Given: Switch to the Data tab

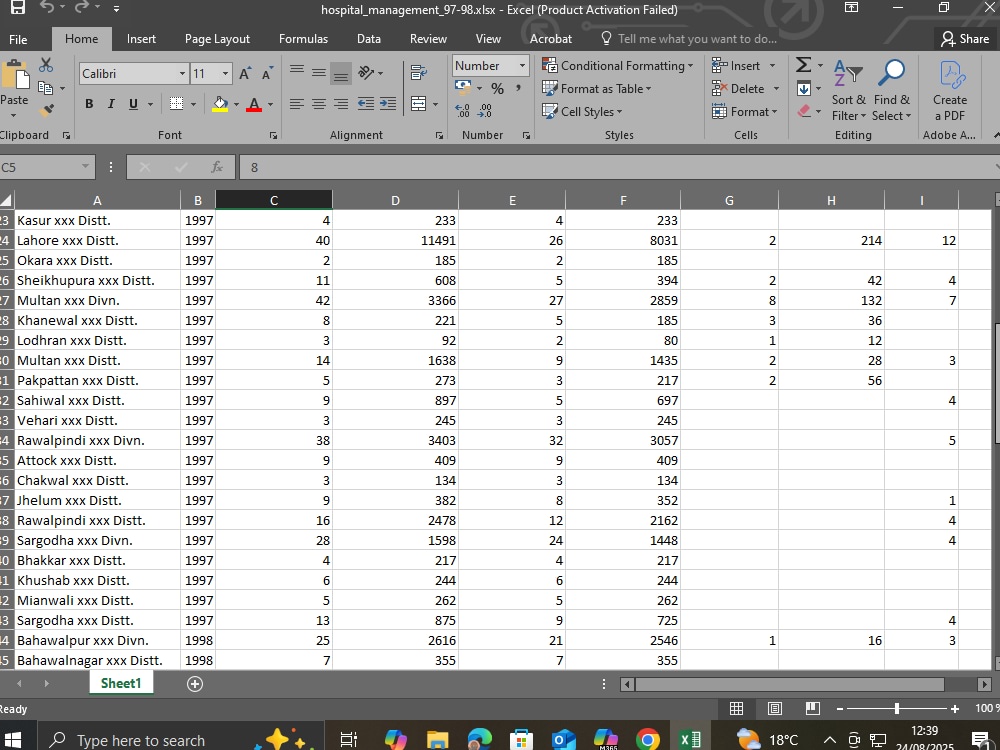Looking at the screenshot, I should click(x=369, y=39).
